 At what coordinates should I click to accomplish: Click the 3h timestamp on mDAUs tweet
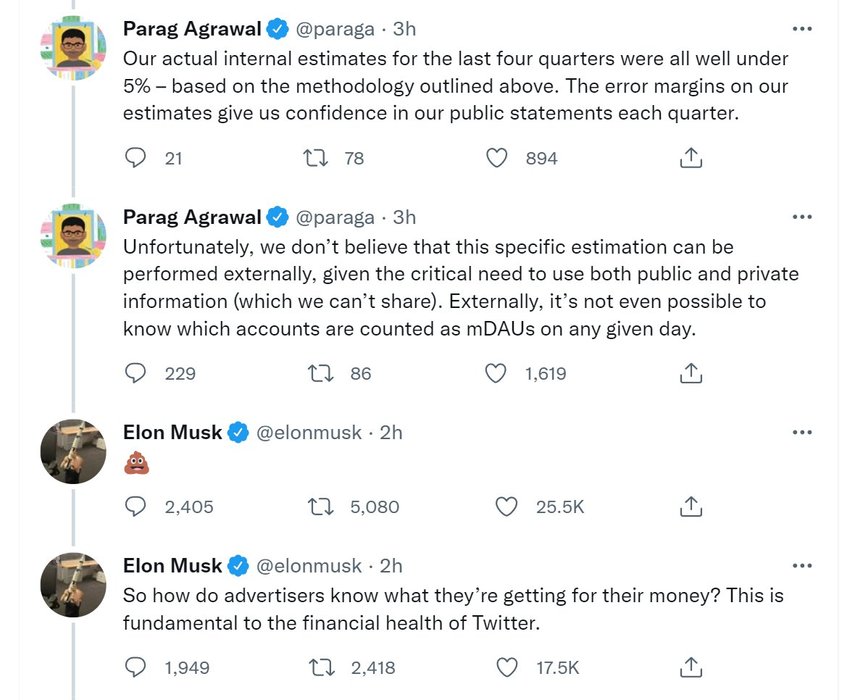tap(404, 217)
